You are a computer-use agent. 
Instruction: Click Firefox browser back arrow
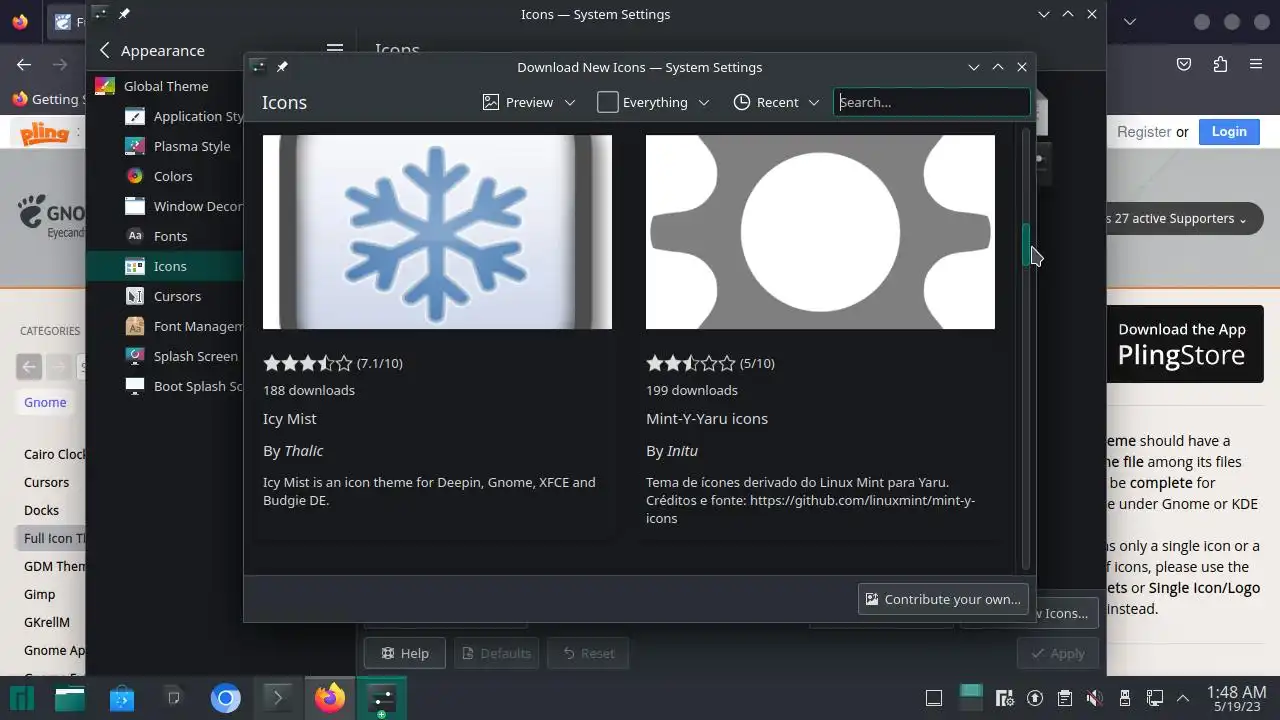[24, 64]
